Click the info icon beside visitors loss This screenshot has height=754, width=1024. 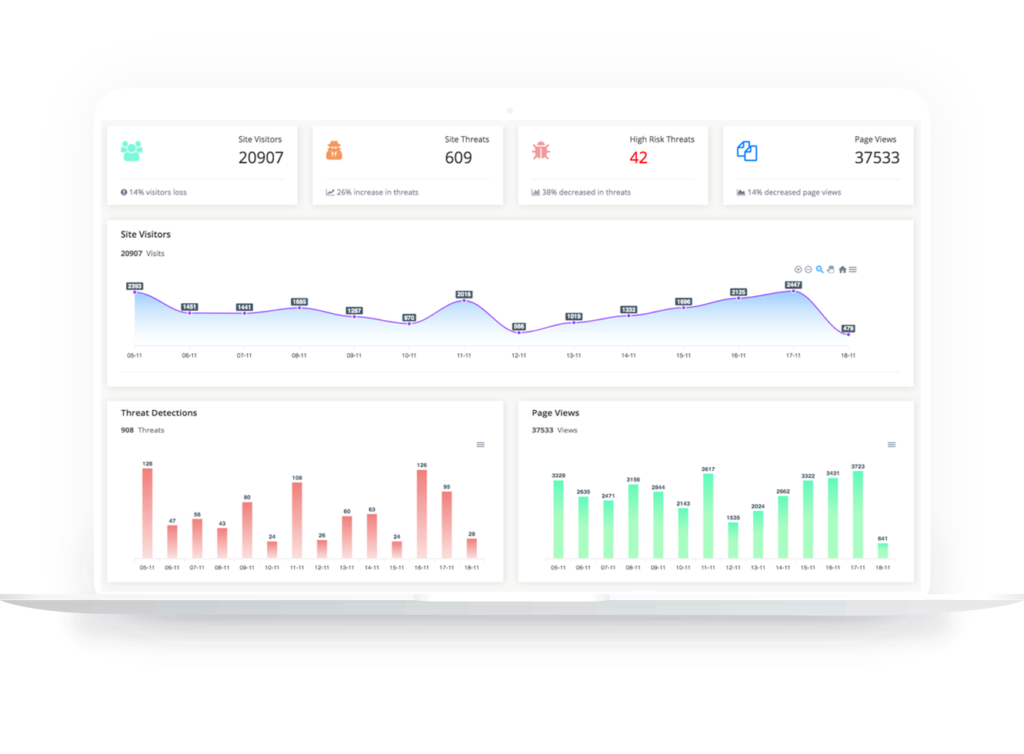[124, 192]
